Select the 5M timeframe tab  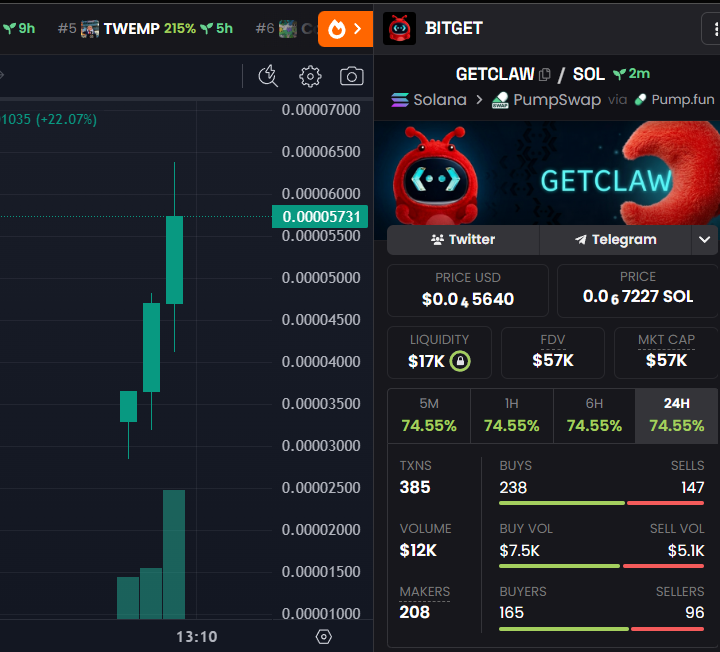429,416
